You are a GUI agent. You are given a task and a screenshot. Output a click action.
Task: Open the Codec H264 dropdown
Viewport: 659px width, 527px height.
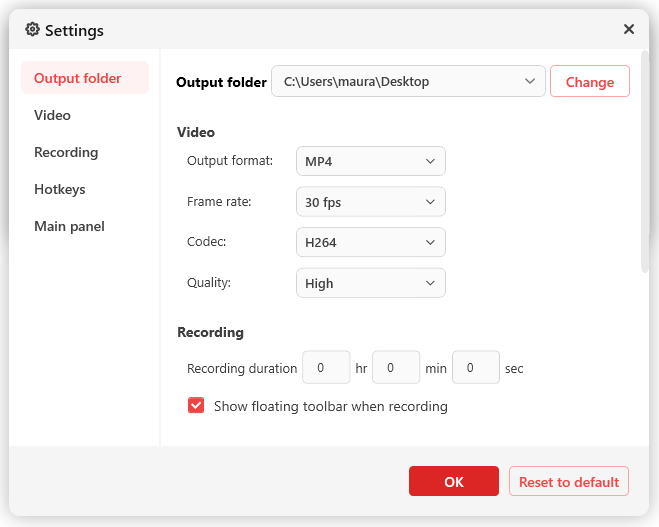point(371,242)
